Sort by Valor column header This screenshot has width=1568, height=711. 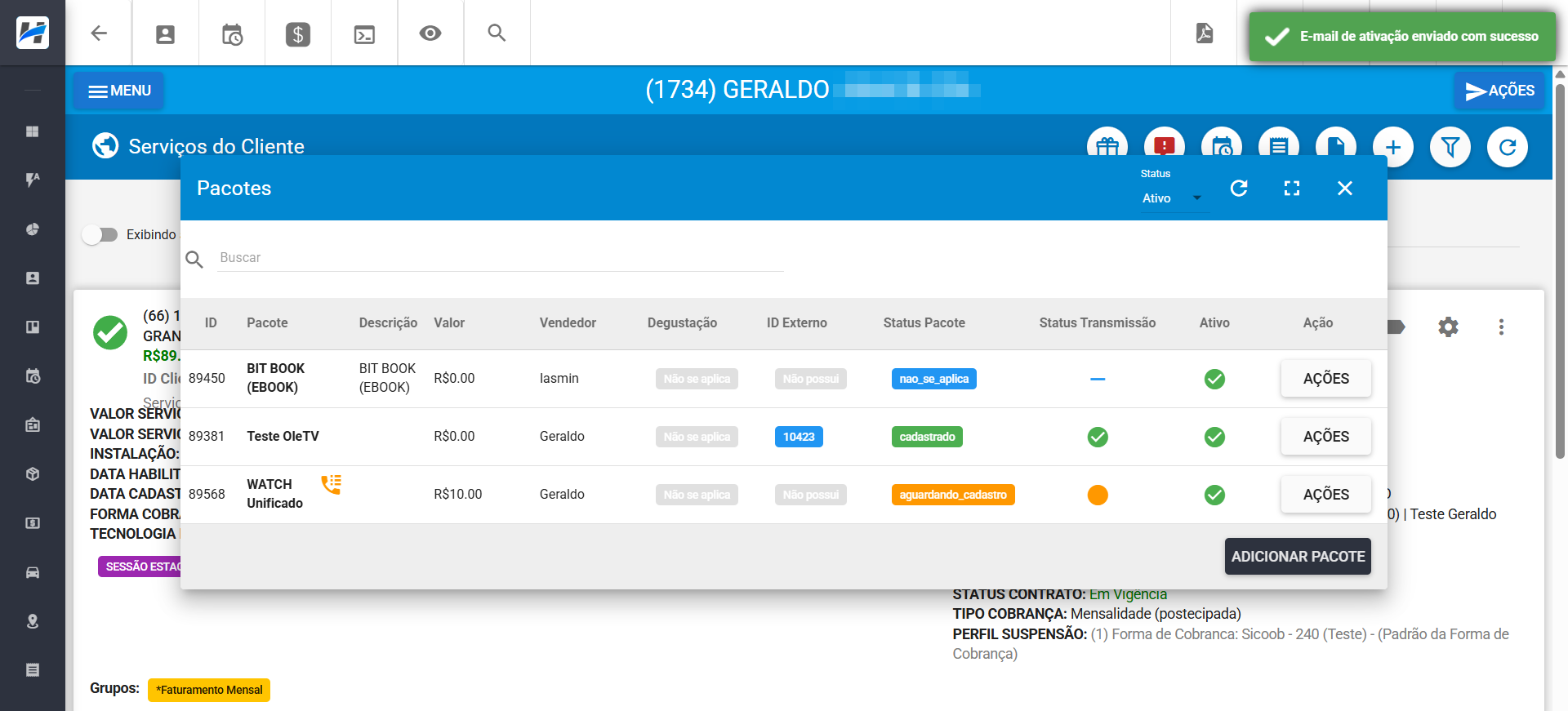(449, 323)
